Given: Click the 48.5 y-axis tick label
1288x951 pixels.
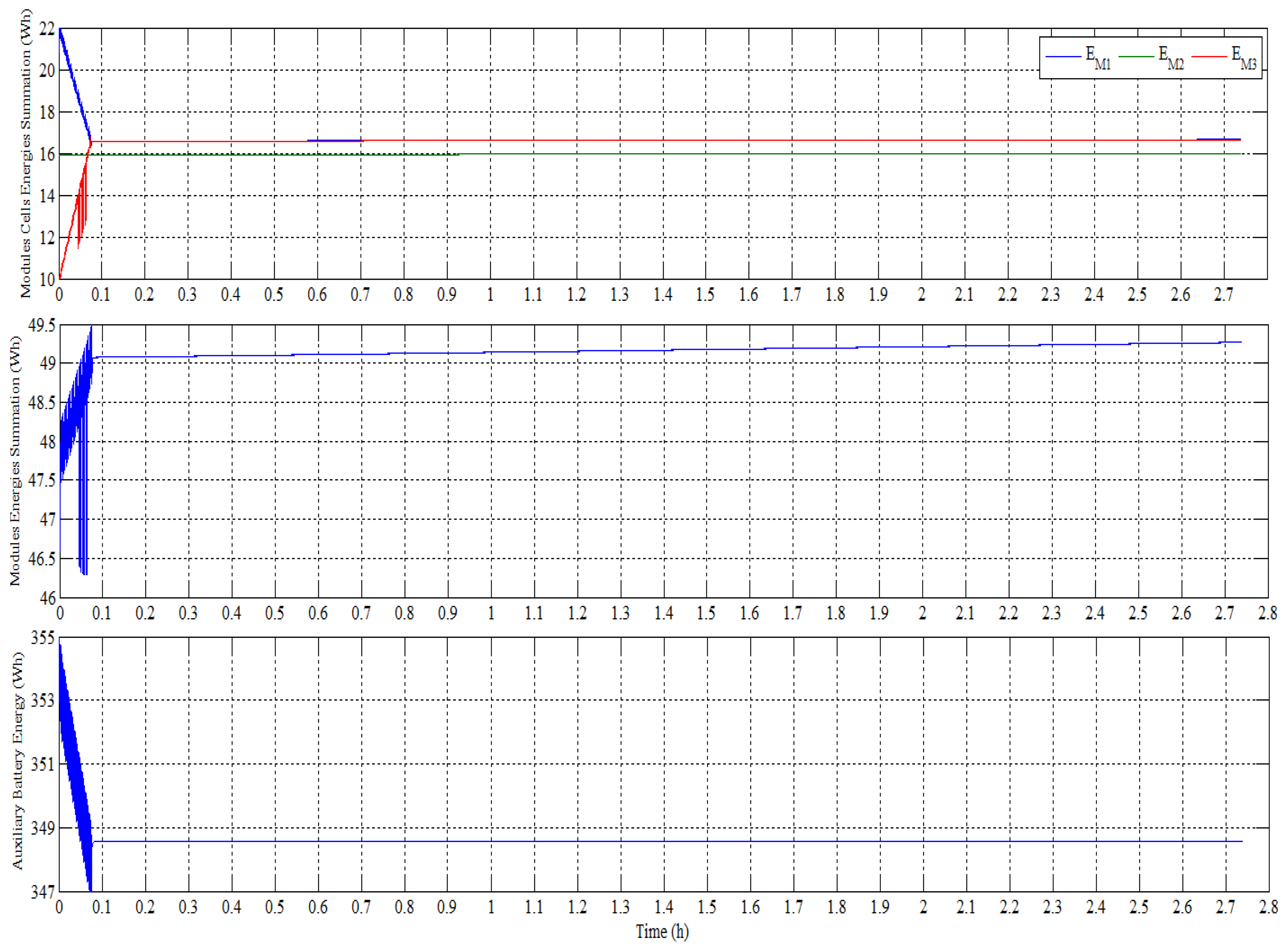Looking at the screenshot, I should [42, 403].
